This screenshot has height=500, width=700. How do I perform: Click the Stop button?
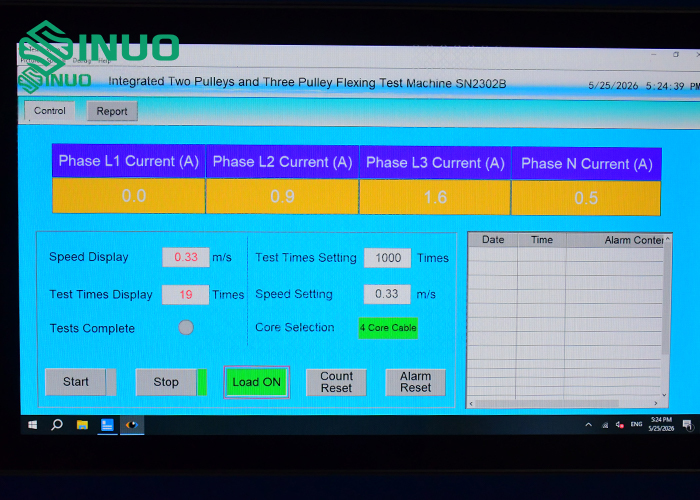point(166,382)
